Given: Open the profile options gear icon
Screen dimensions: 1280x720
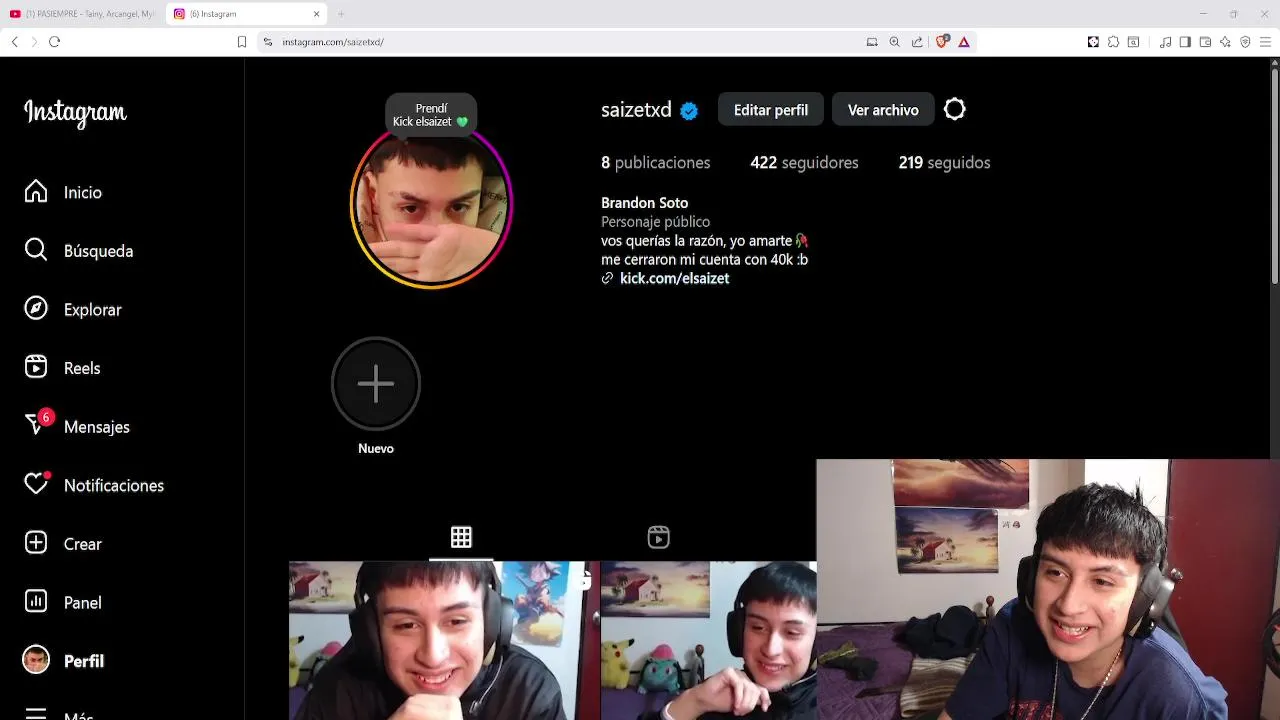Looking at the screenshot, I should tap(955, 109).
